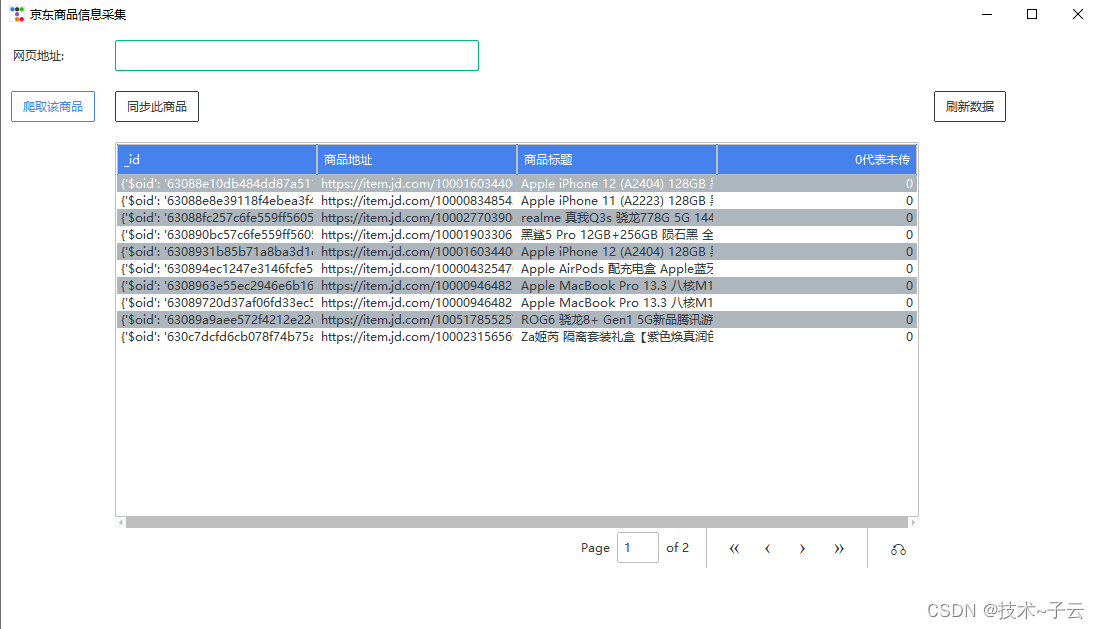Maximize the 京东商品信息采集 window
1099x629 pixels.
[1032, 14]
